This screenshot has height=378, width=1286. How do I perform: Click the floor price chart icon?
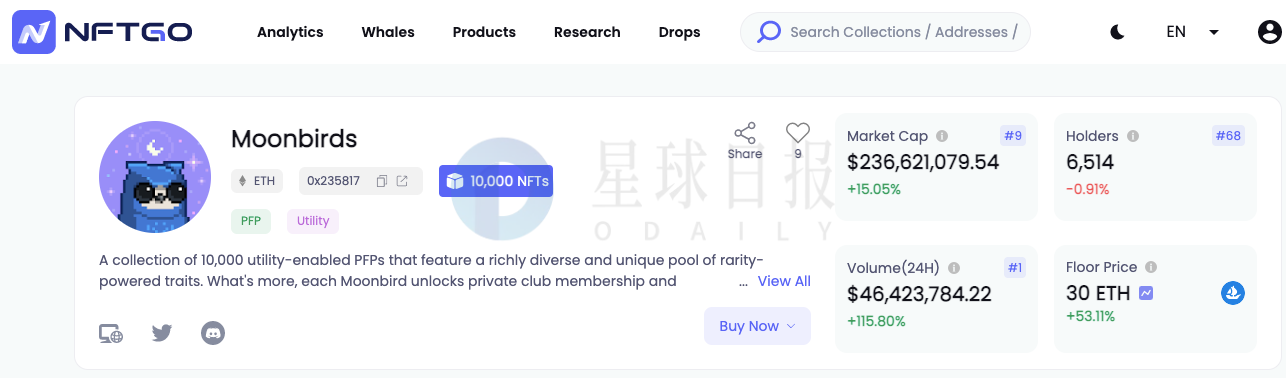coord(1146,294)
